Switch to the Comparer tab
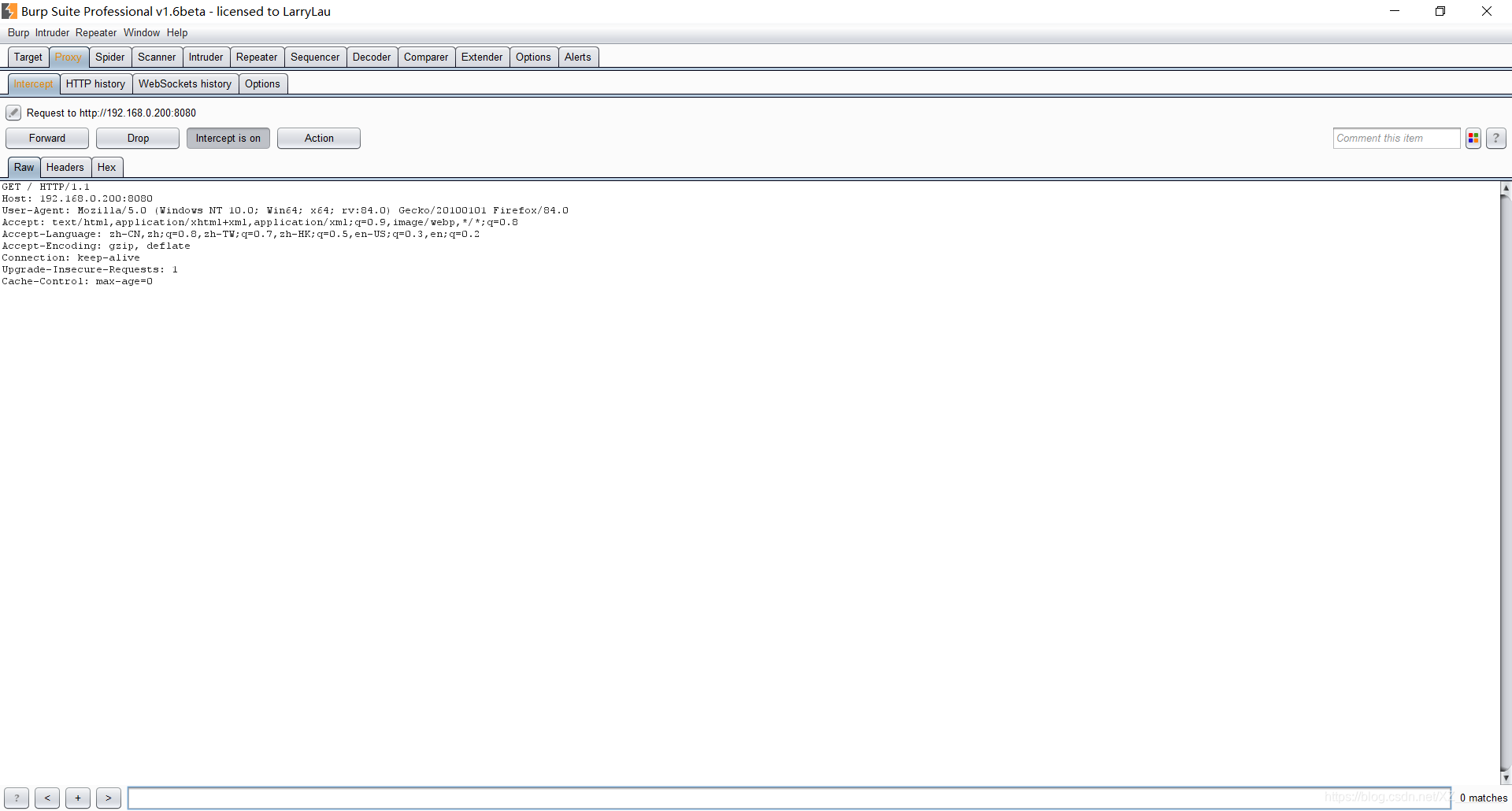 (x=426, y=57)
